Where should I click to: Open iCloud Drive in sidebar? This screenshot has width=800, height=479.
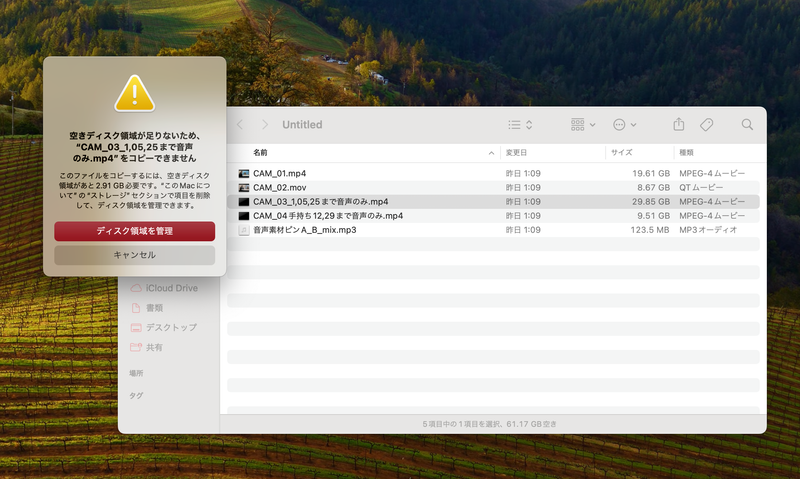(164, 288)
